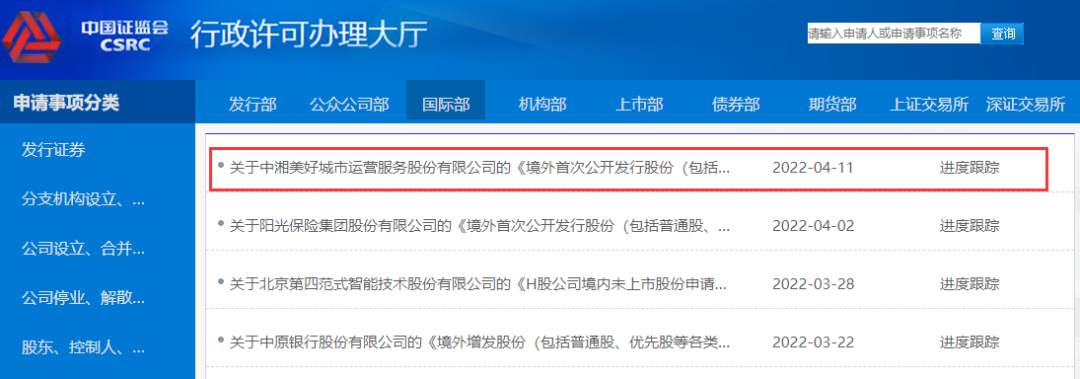The height and width of the screenshot is (379, 1080).
Task: Select the 国际部 tab
Action: pos(446,105)
